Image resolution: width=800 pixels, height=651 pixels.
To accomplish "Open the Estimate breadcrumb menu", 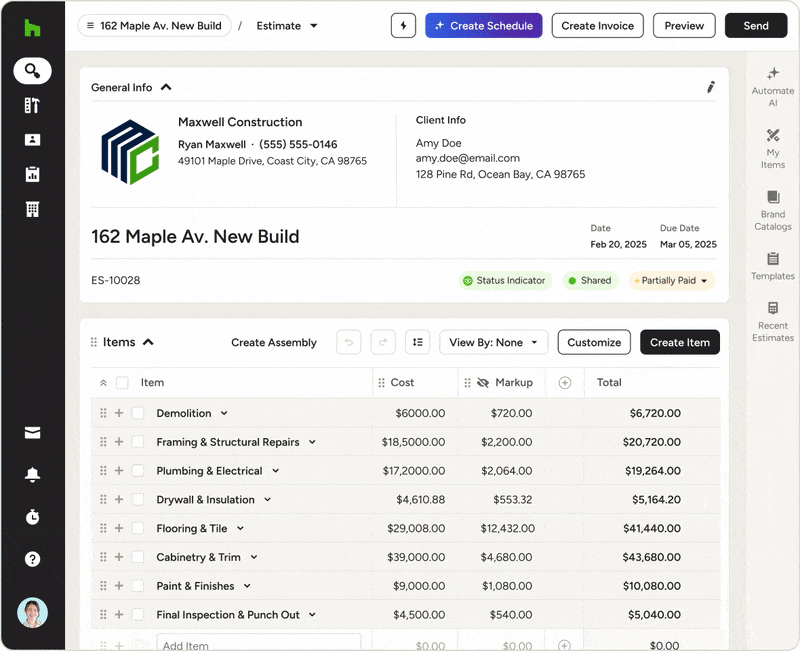I will coord(287,26).
